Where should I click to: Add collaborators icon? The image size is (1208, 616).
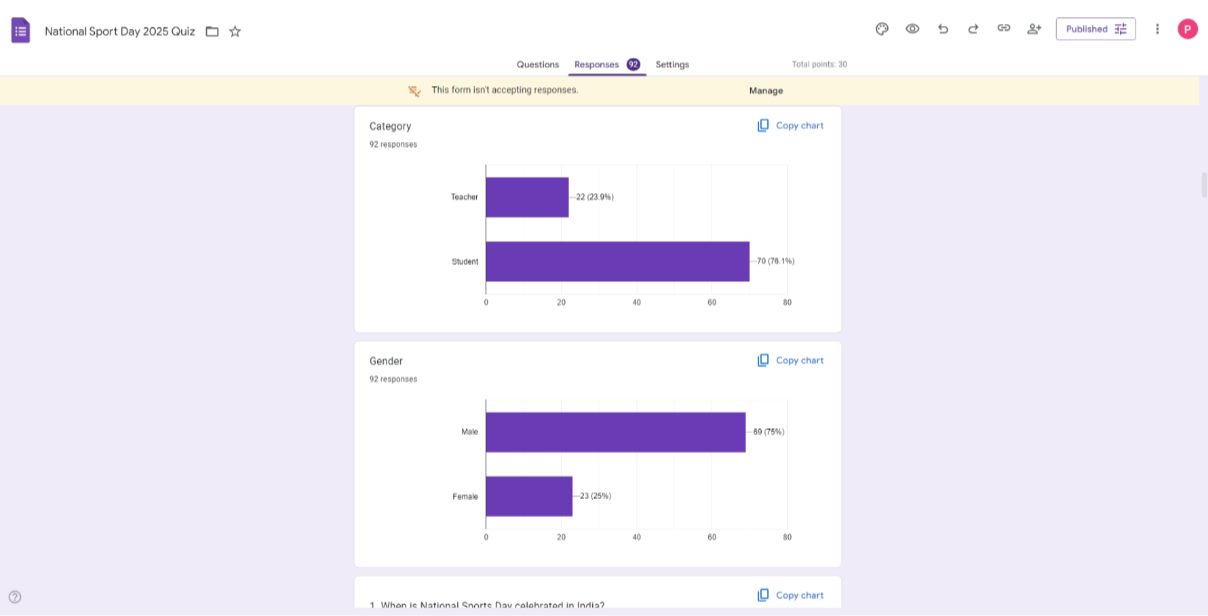[1034, 29]
